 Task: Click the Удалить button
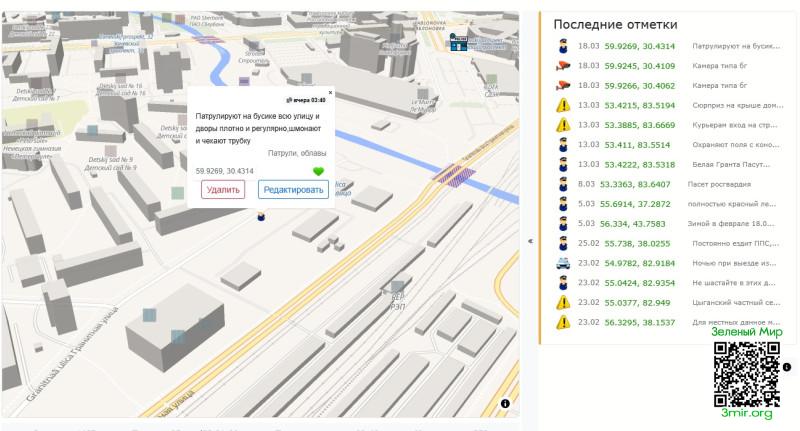tap(223, 189)
